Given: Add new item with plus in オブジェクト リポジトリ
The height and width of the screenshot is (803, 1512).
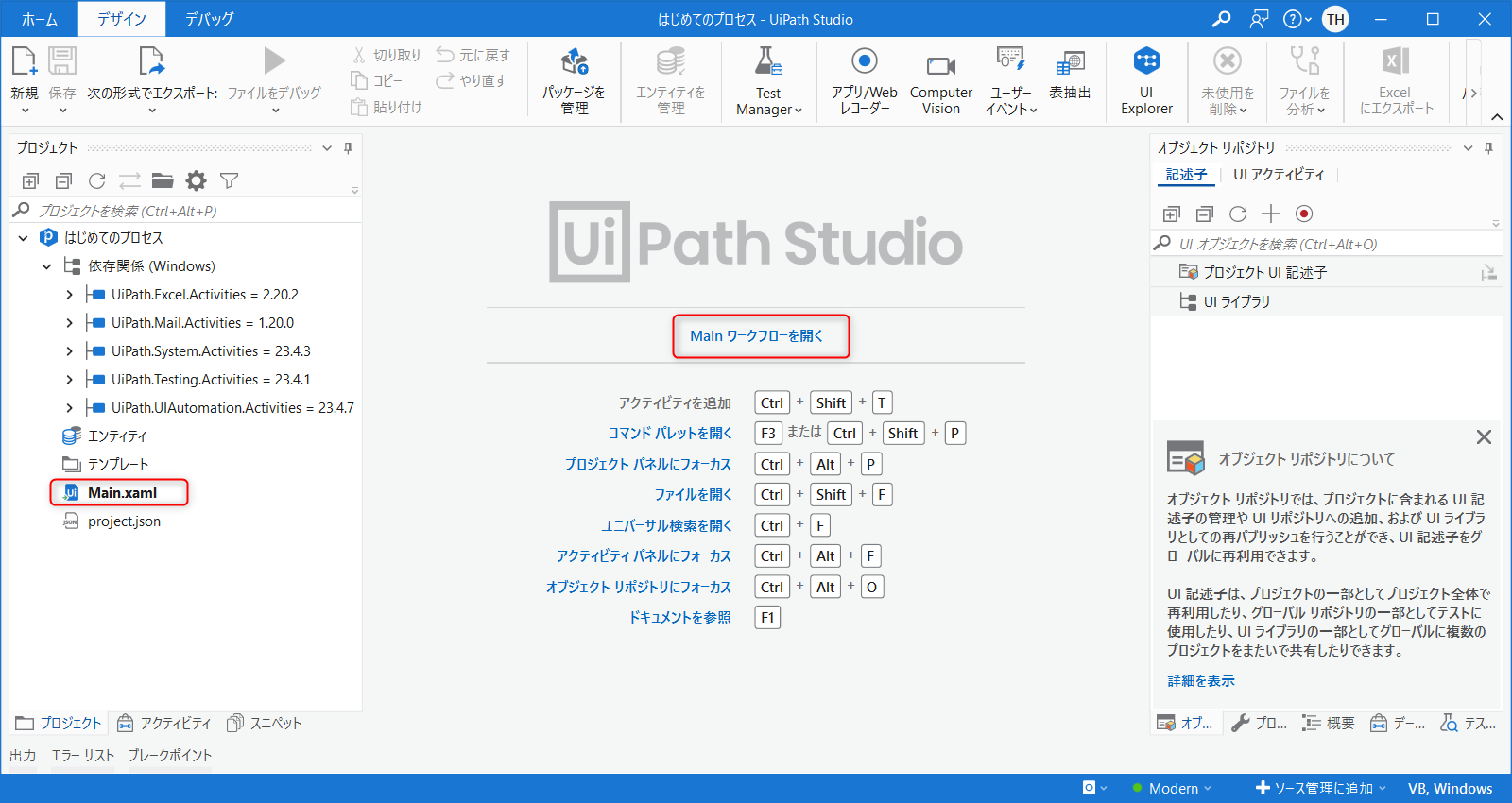Looking at the screenshot, I should (1271, 214).
